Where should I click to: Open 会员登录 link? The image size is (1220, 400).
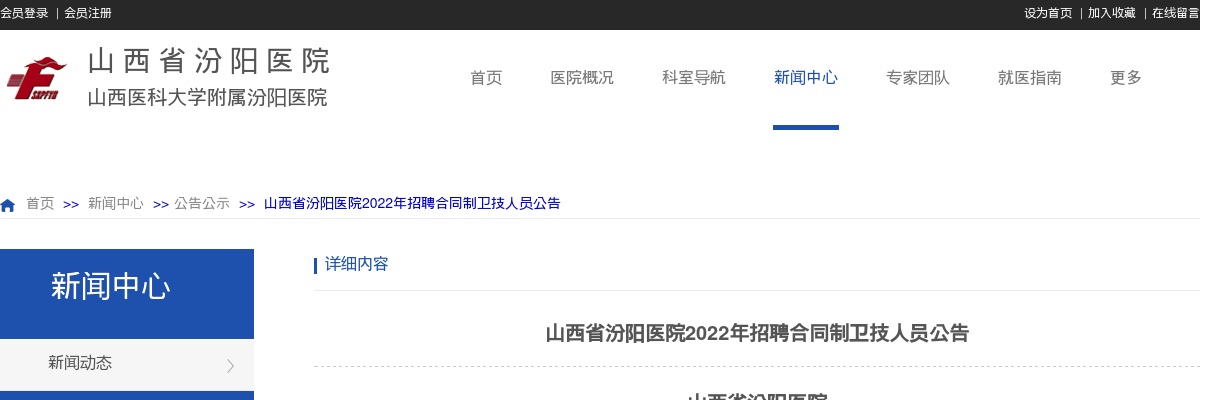tap(24, 13)
